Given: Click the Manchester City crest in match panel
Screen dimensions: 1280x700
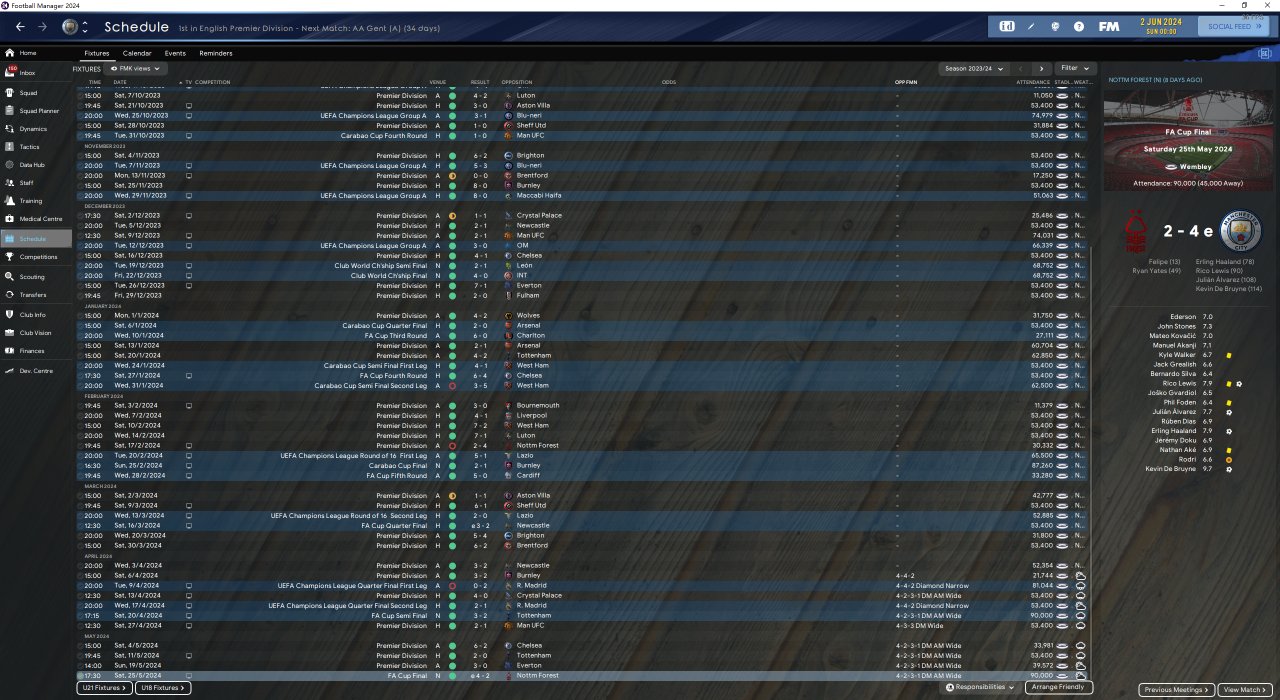Looking at the screenshot, I should coord(1242,231).
